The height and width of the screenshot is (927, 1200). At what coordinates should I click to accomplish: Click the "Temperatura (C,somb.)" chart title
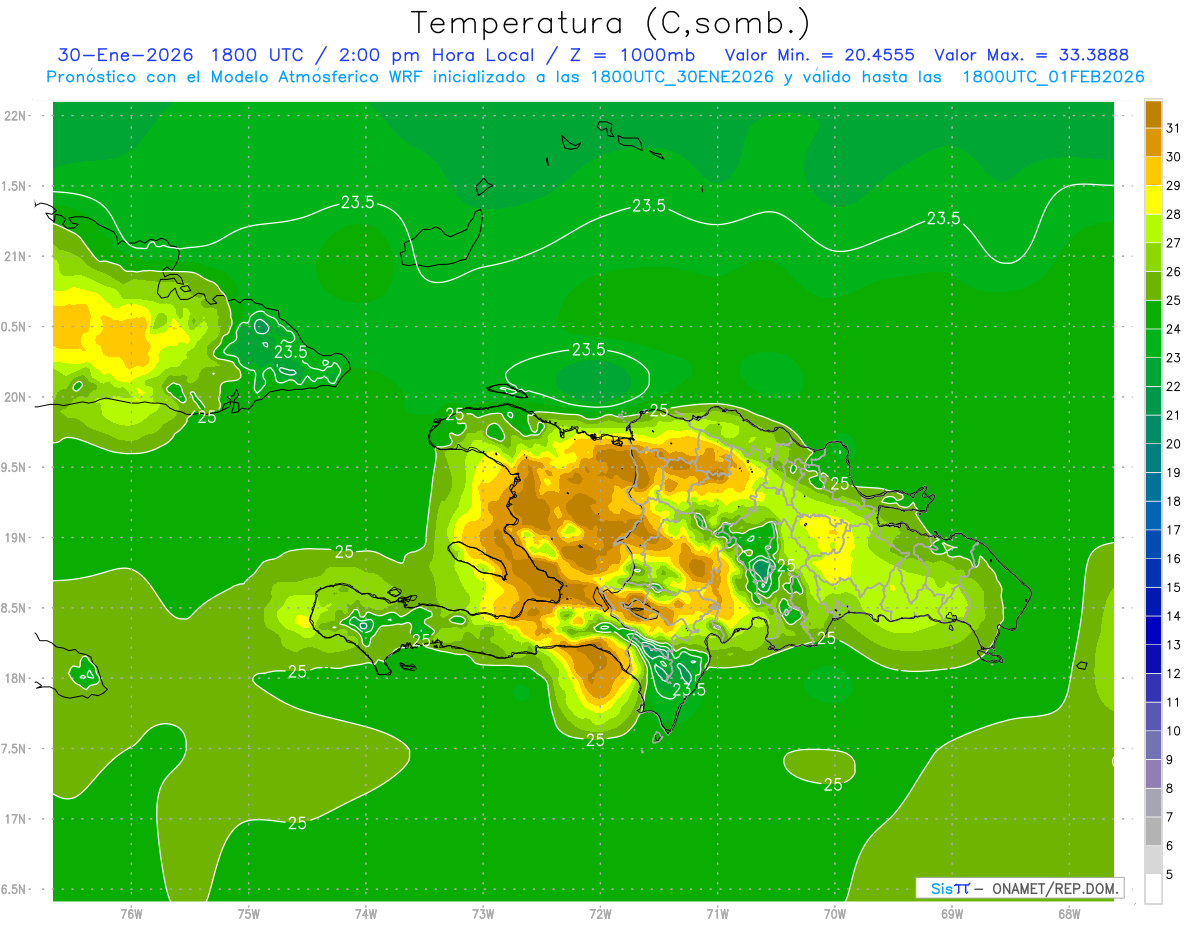[611, 23]
